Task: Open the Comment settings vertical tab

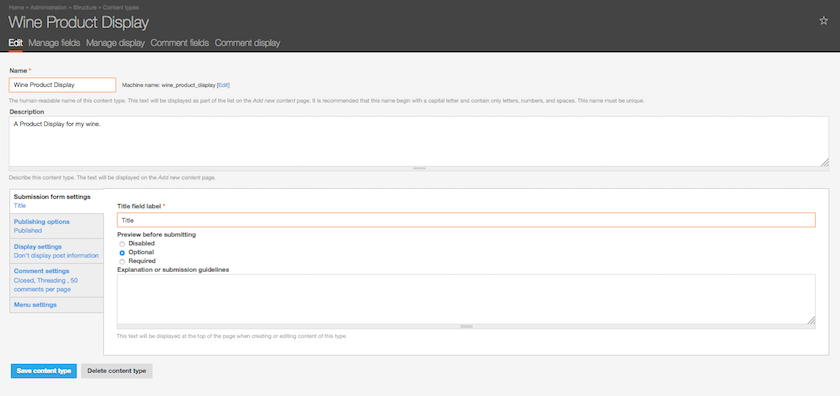Action: click(x=56, y=280)
